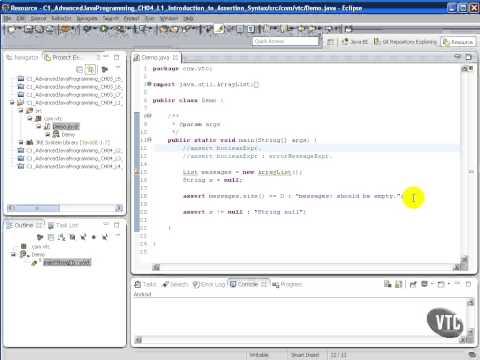This screenshot has height=360, width=480.
Task: Open the Navigate menu
Action: [87, 19]
